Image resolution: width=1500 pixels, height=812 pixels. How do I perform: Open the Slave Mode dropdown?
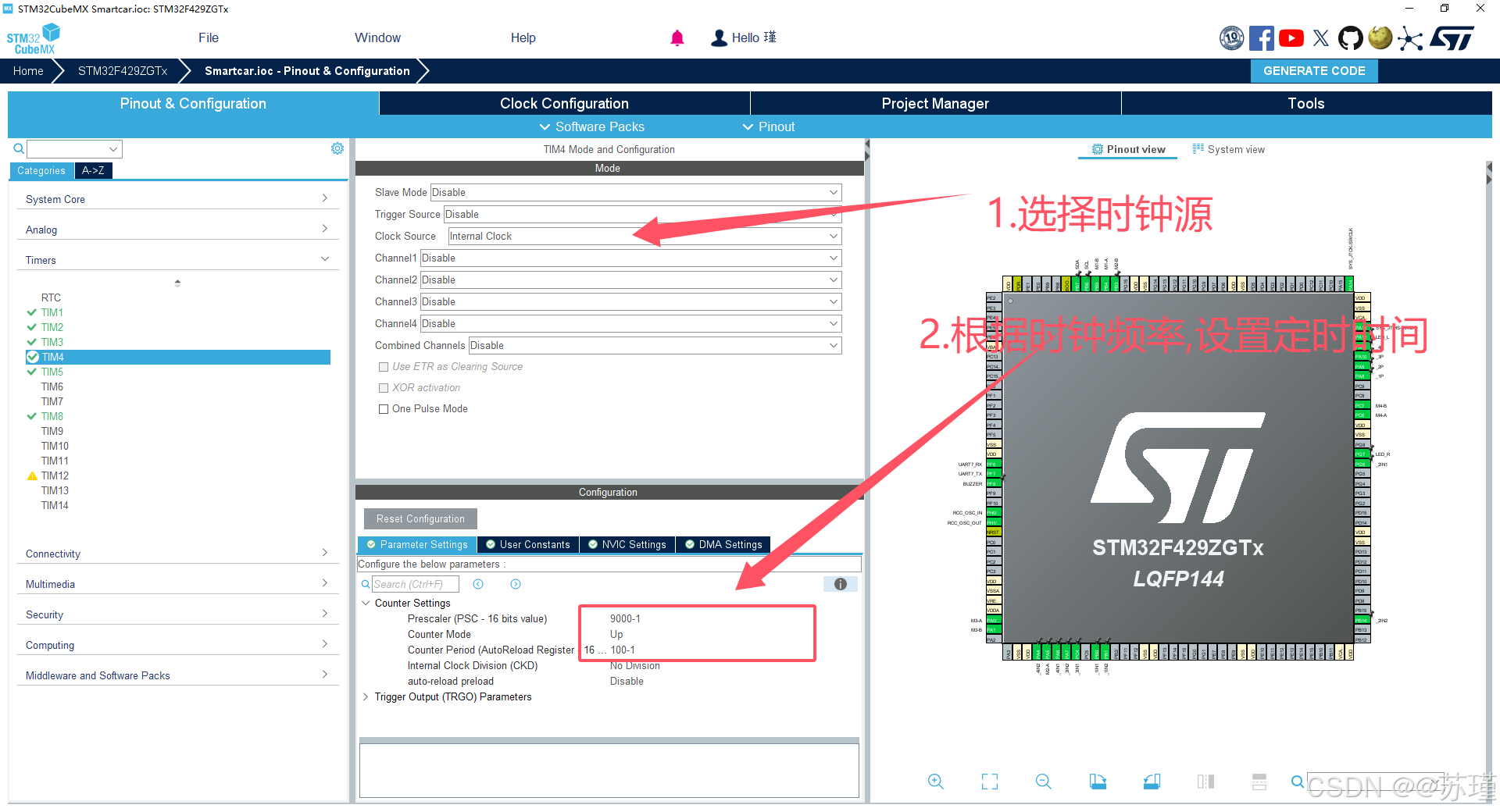(636, 192)
